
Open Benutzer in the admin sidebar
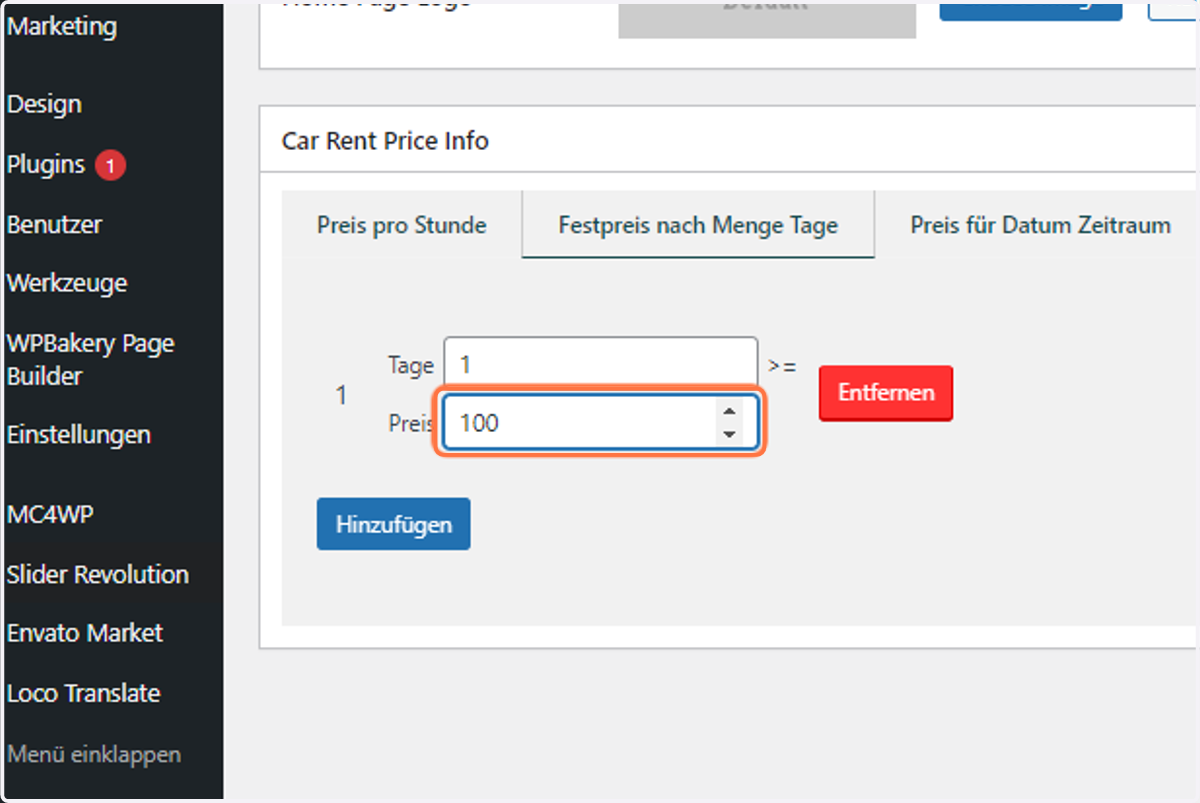[x=55, y=224]
